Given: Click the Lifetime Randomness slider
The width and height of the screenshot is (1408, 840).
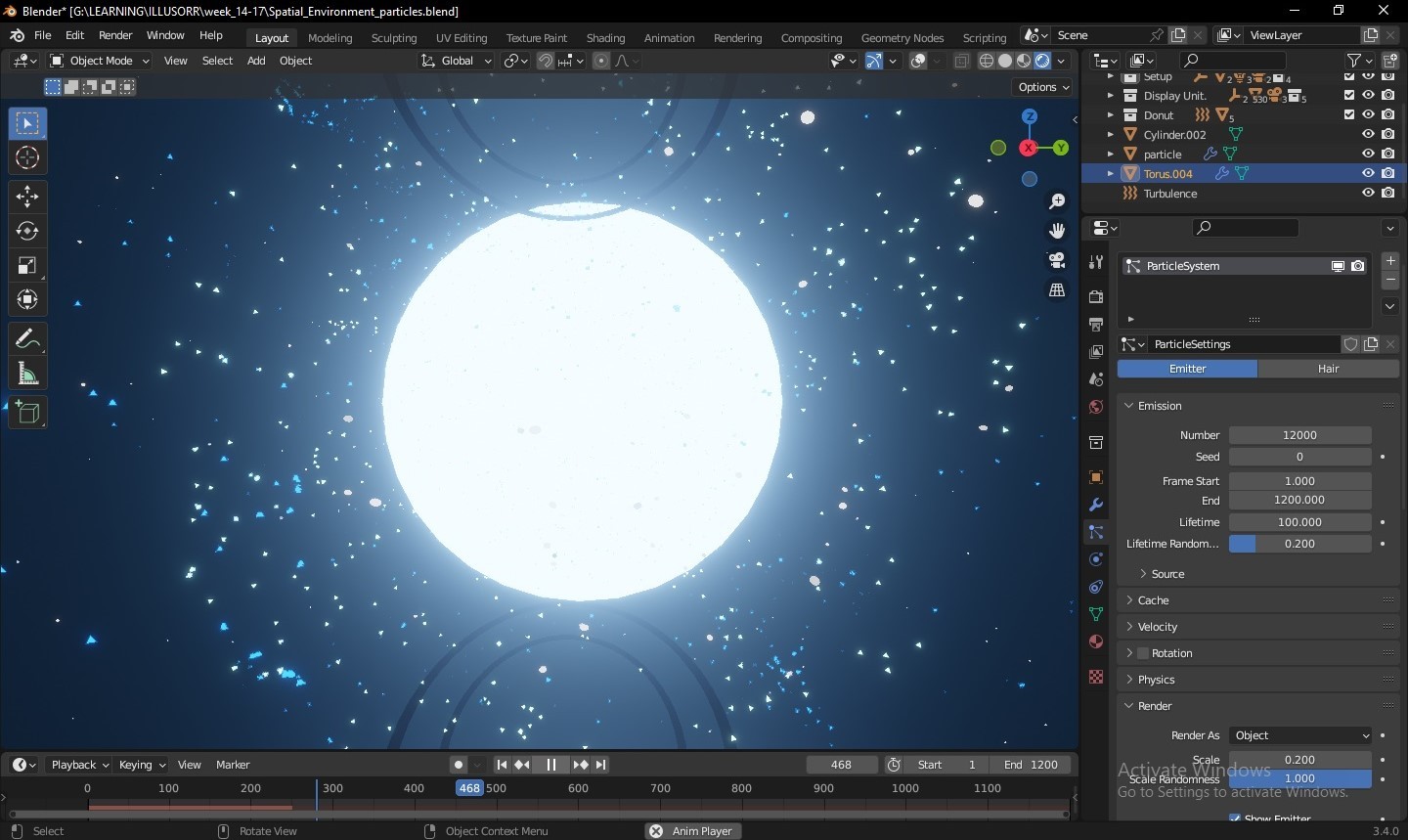Looking at the screenshot, I should [x=1299, y=544].
